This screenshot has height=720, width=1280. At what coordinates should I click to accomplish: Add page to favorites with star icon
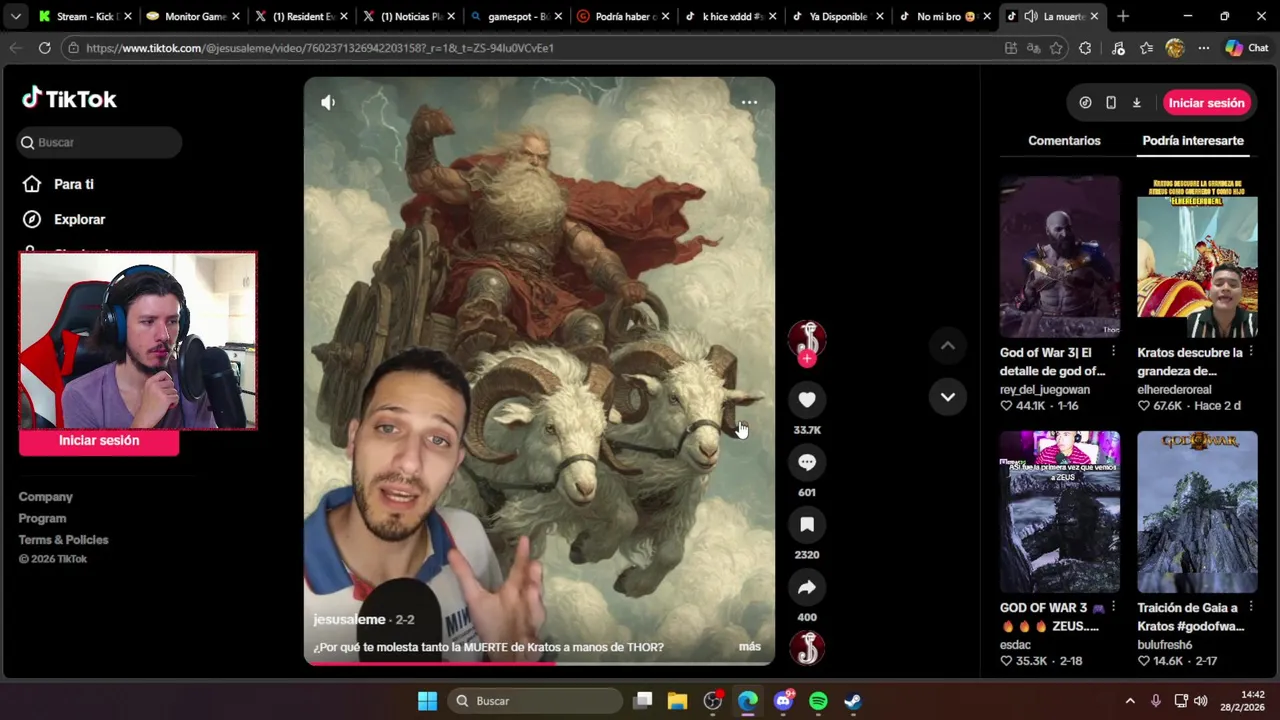click(1056, 48)
